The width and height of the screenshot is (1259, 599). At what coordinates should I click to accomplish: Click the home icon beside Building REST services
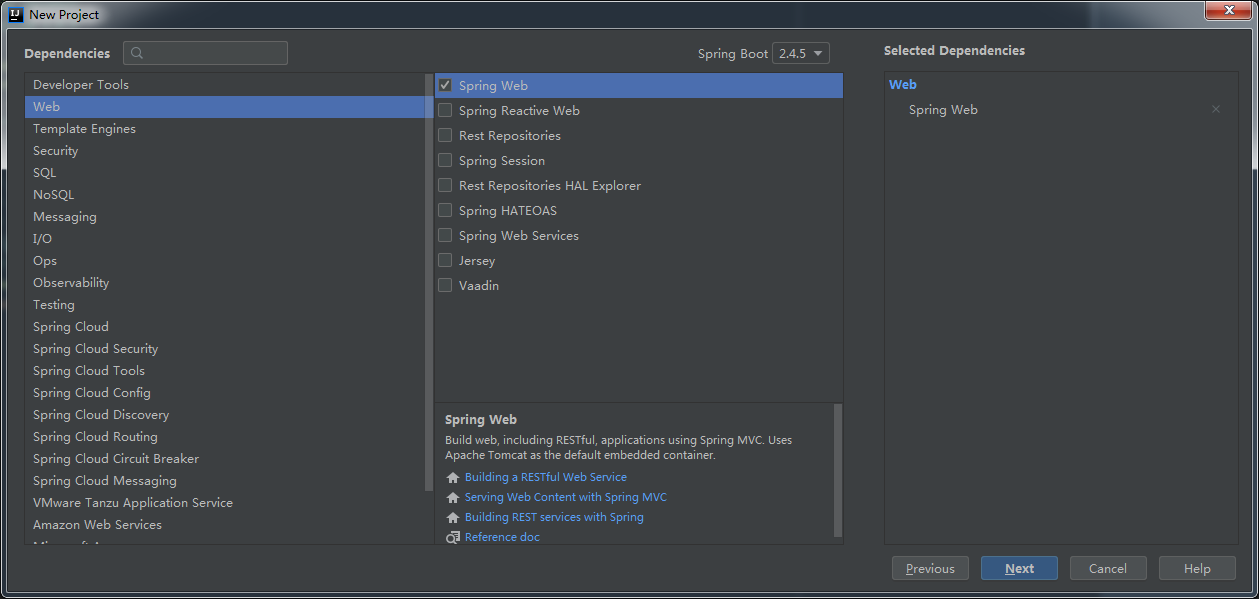(x=453, y=518)
